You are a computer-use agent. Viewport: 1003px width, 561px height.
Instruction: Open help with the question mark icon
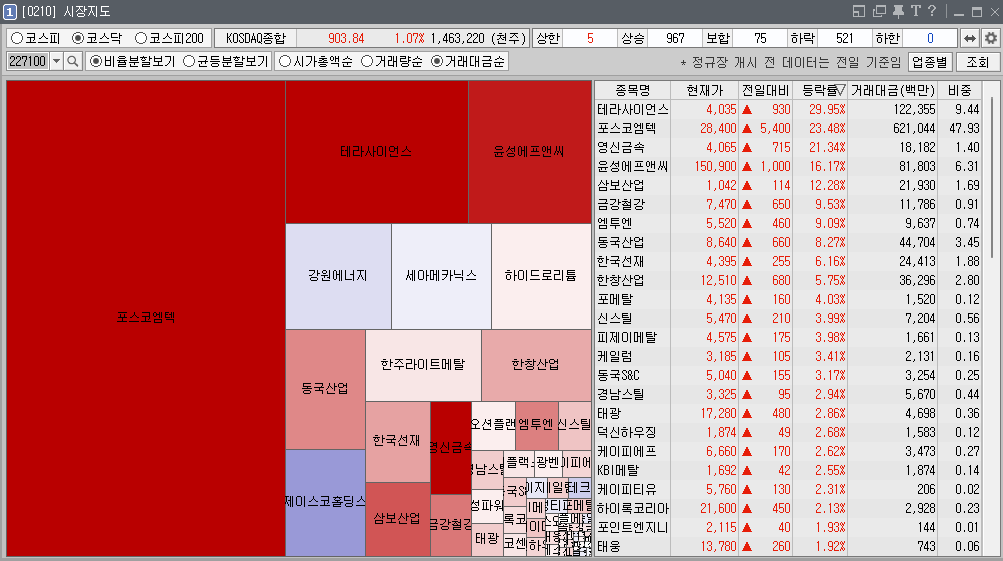click(x=932, y=11)
